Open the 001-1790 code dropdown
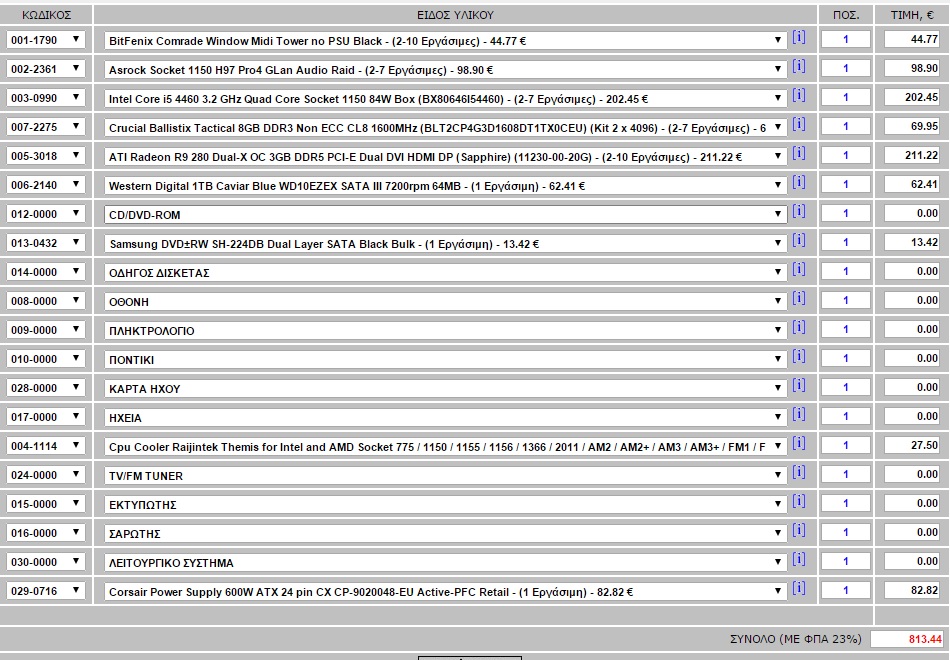 [46, 40]
